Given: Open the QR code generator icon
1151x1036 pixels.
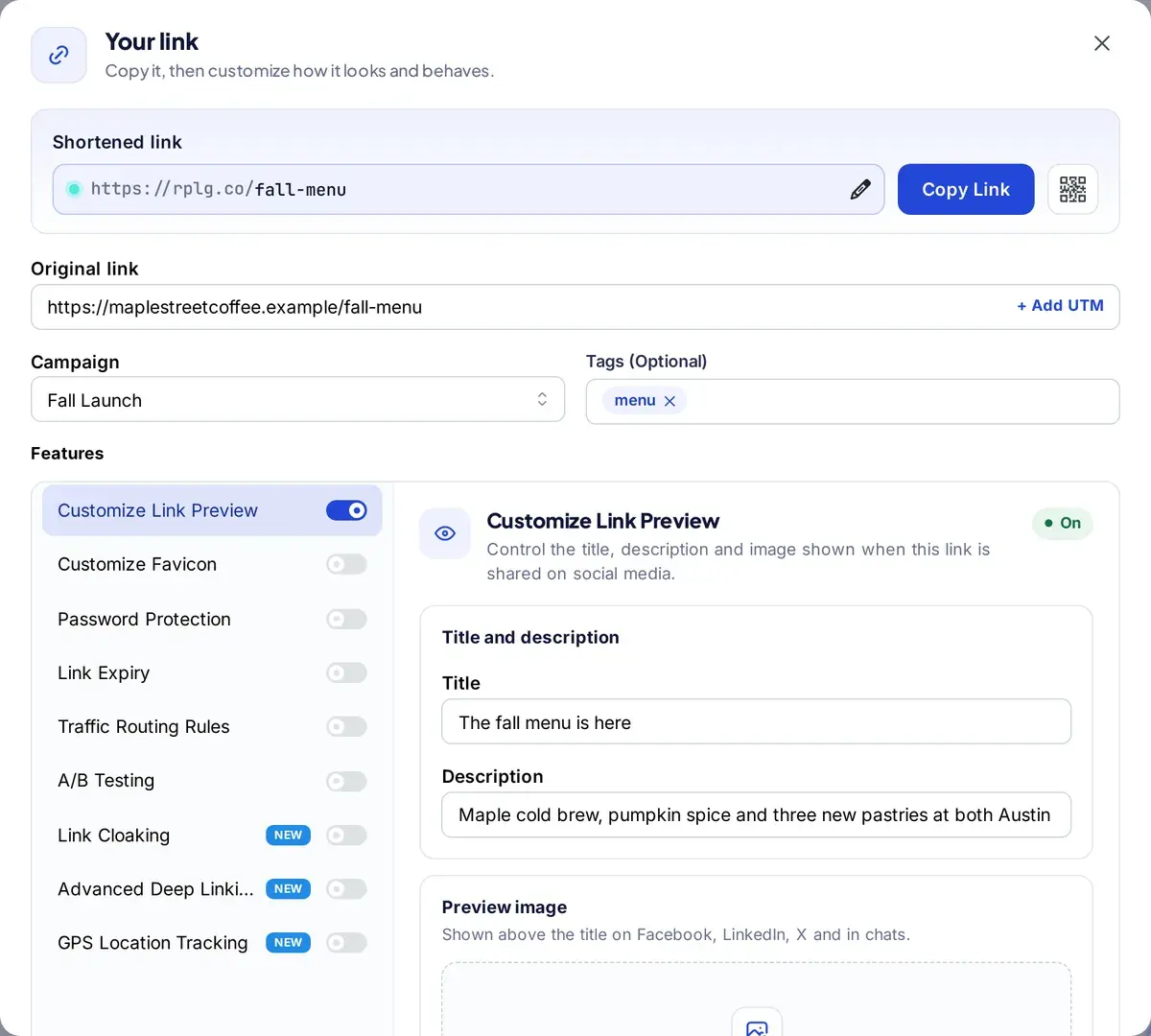Looking at the screenshot, I should point(1072,189).
